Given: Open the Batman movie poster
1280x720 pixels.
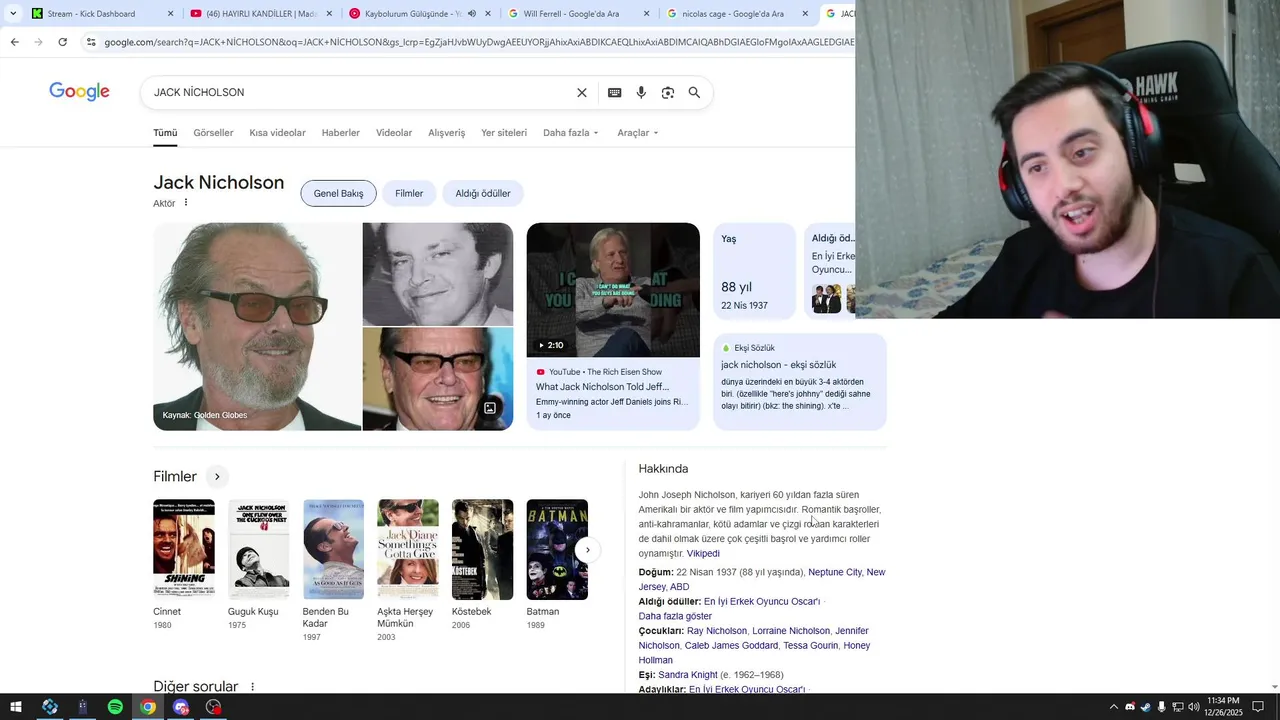Looking at the screenshot, I should (558, 549).
